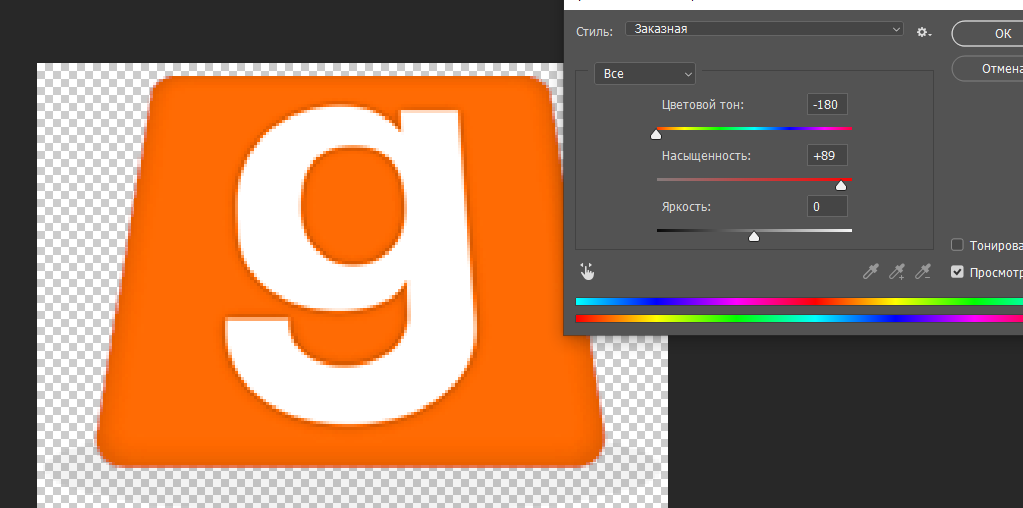Viewport: 1023px width, 508px height.
Task: Click the Отмена cancel button
Action: tap(987, 68)
